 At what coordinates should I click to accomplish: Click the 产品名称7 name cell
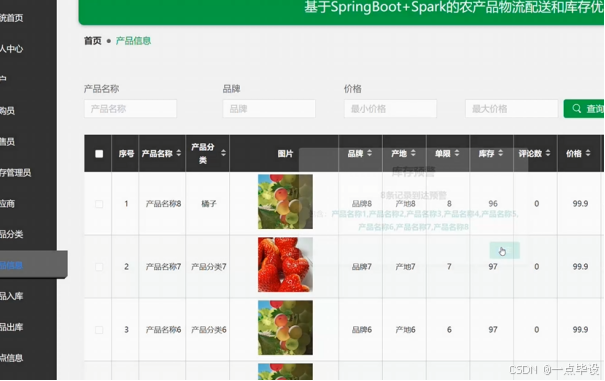pyautogui.click(x=163, y=267)
